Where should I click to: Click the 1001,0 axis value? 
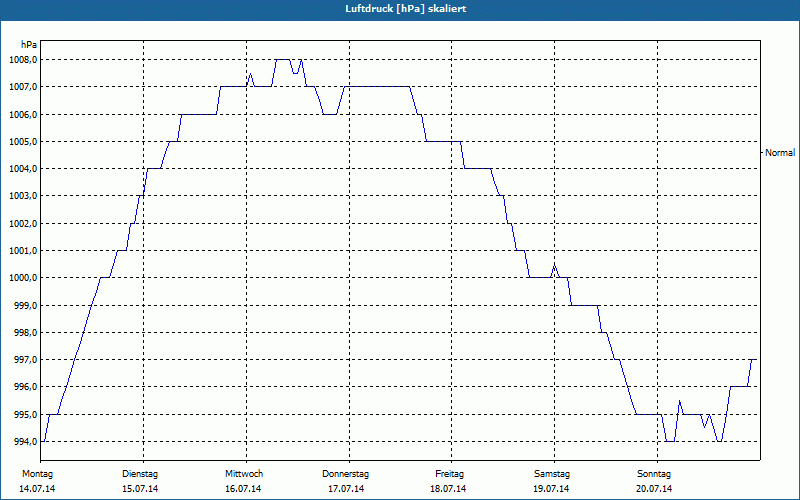pyautogui.click(x=23, y=251)
